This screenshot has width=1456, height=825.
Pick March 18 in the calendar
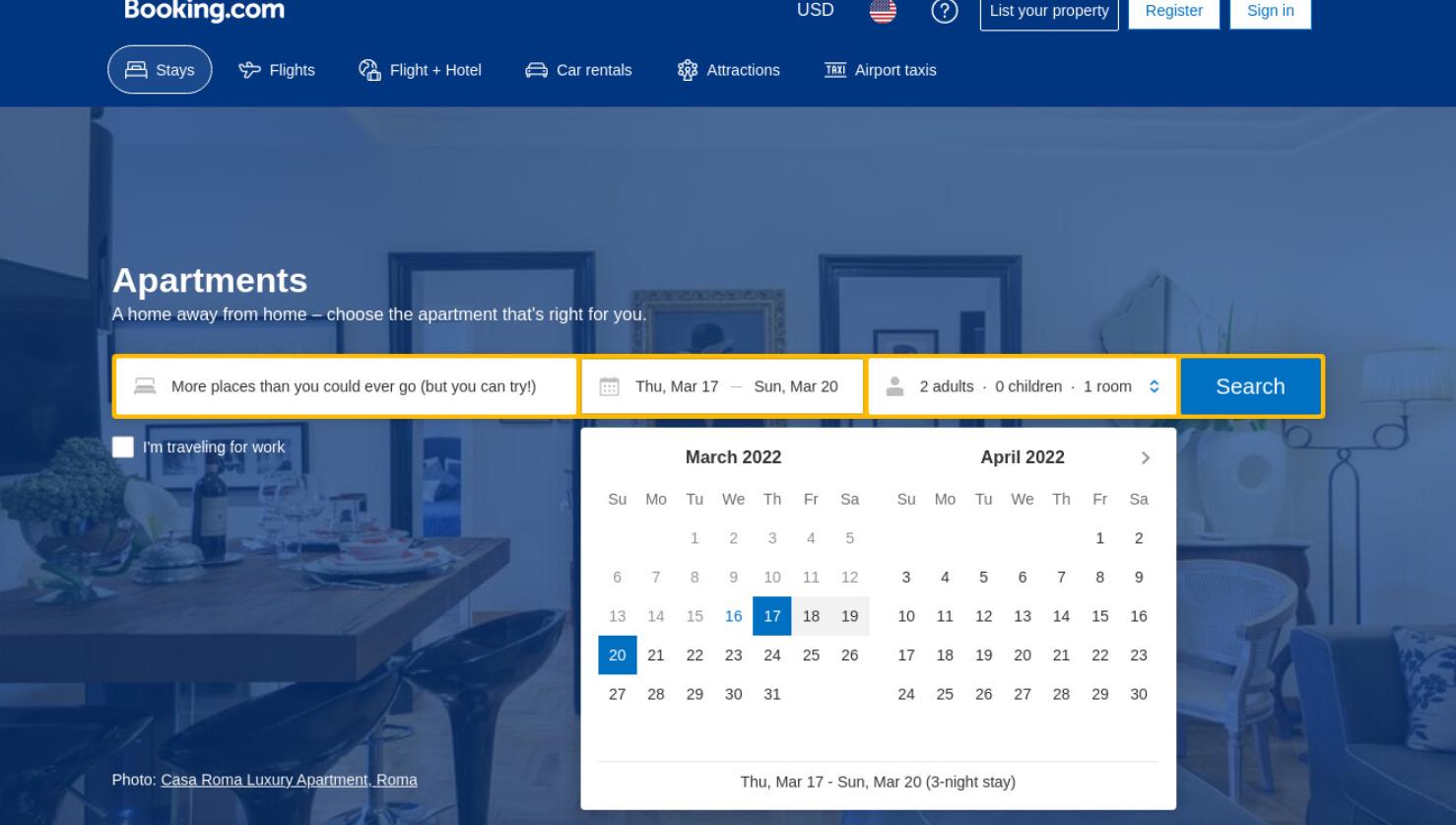pos(811,616)
